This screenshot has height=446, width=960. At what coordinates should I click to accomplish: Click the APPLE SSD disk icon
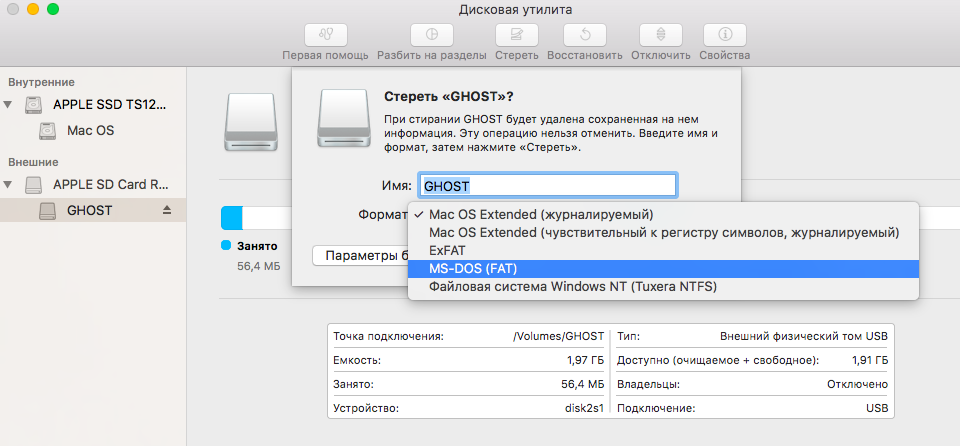34,104
